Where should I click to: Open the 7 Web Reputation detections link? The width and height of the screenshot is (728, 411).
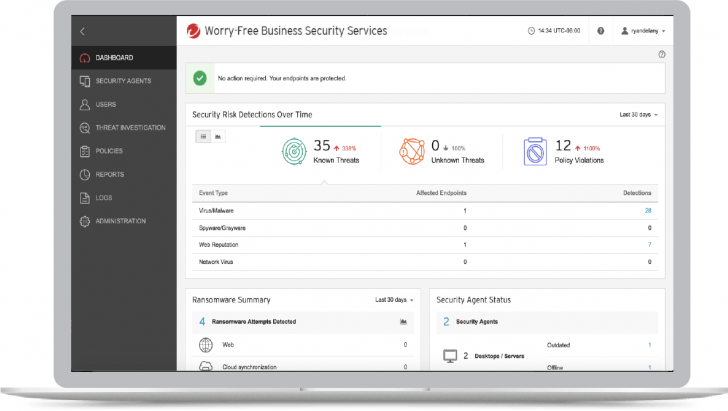pos(649,245)
